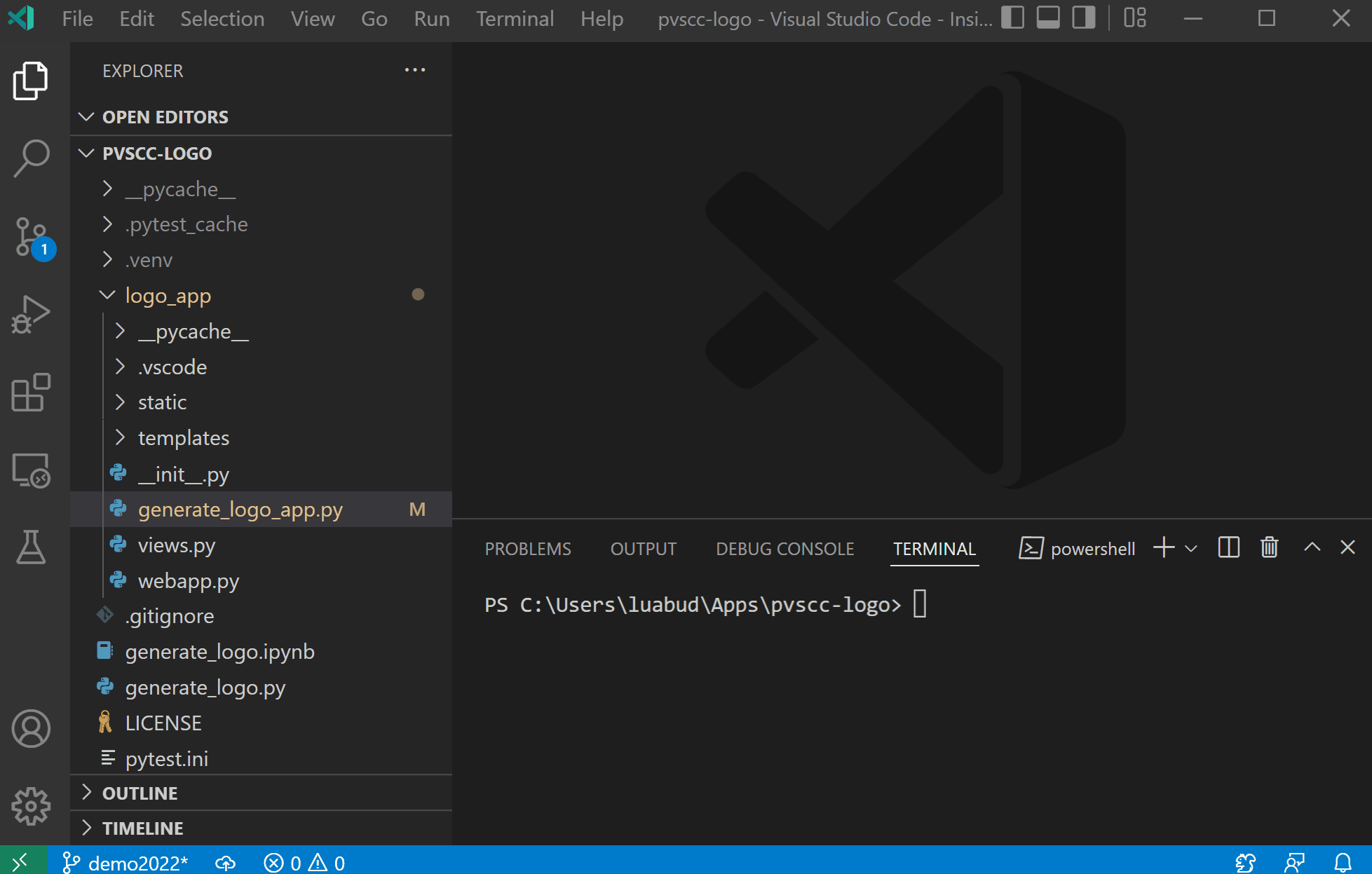The image size is (1372, 874).
Task: Kill terminal with the trash icon
Action: 1269,547
